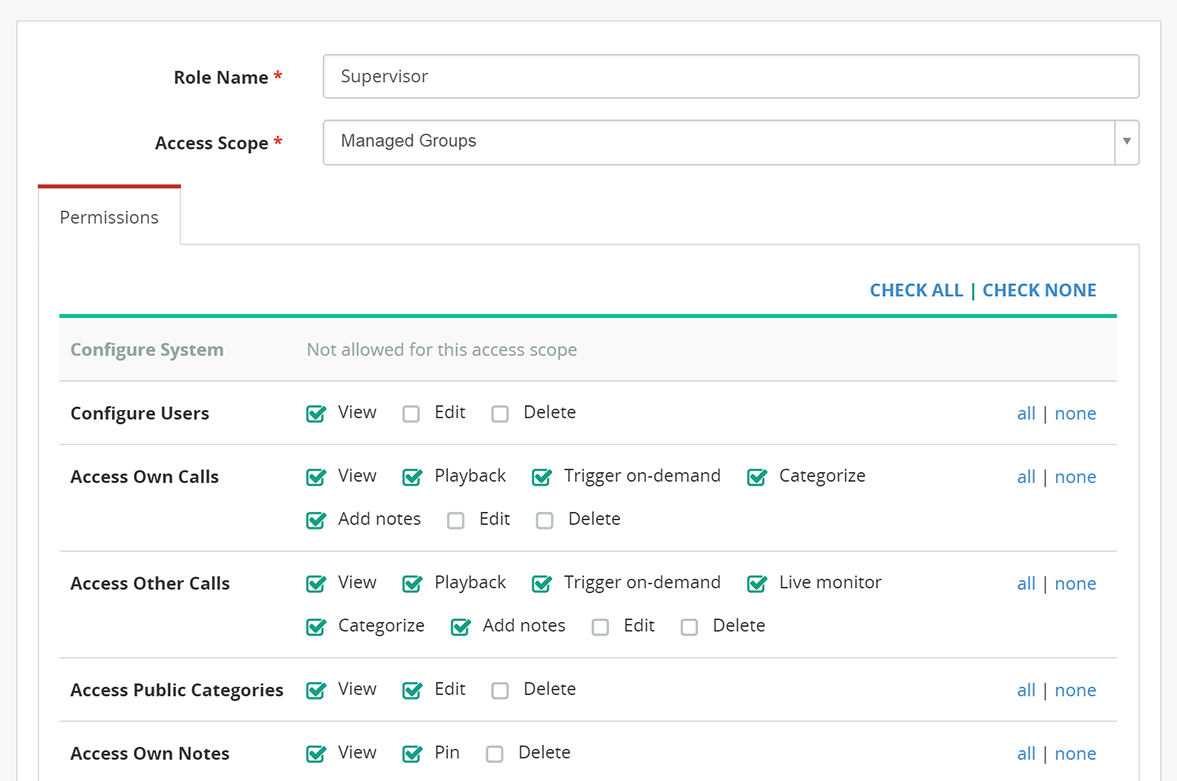Uncheck Edit for Access Public Categories
This screenshot has height=781, width=1177.
(412, 690)
